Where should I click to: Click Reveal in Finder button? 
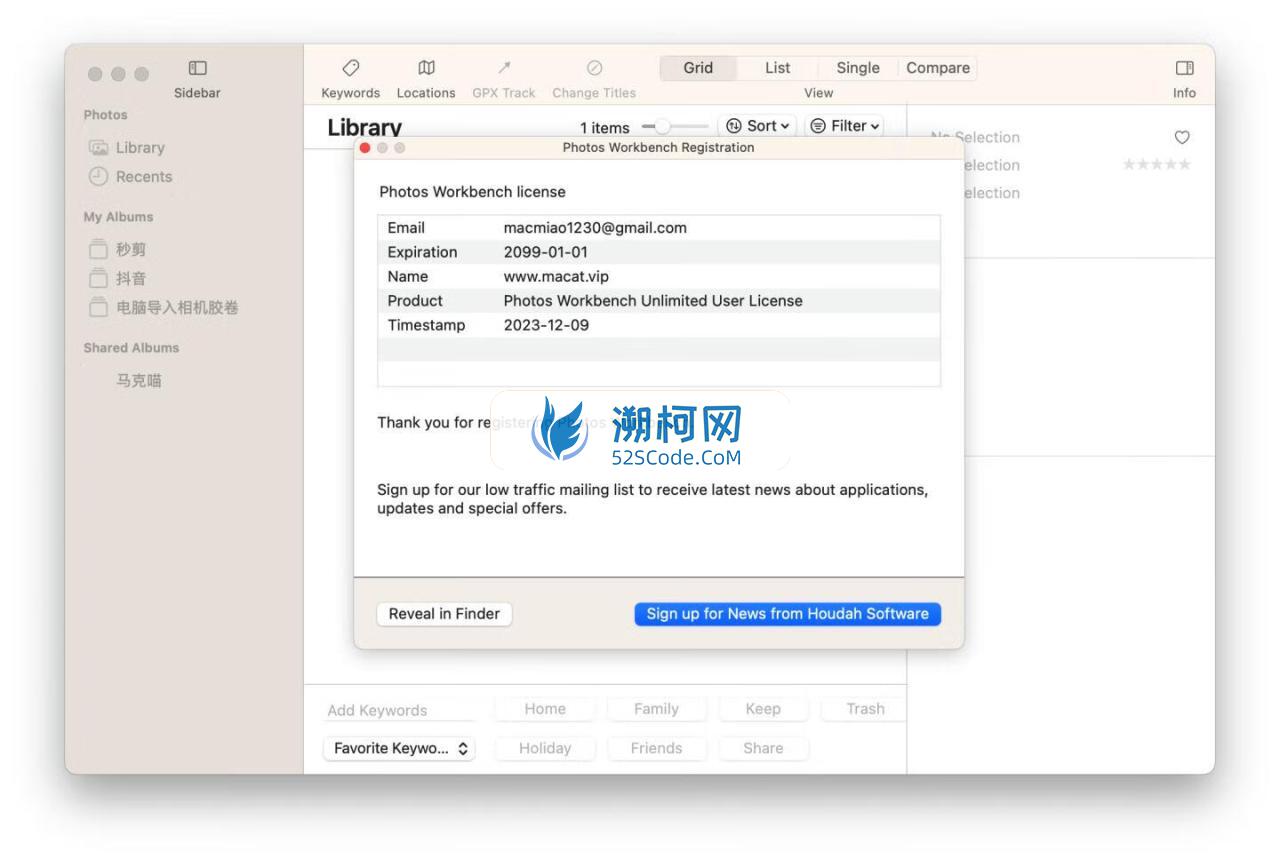(444, 614)
